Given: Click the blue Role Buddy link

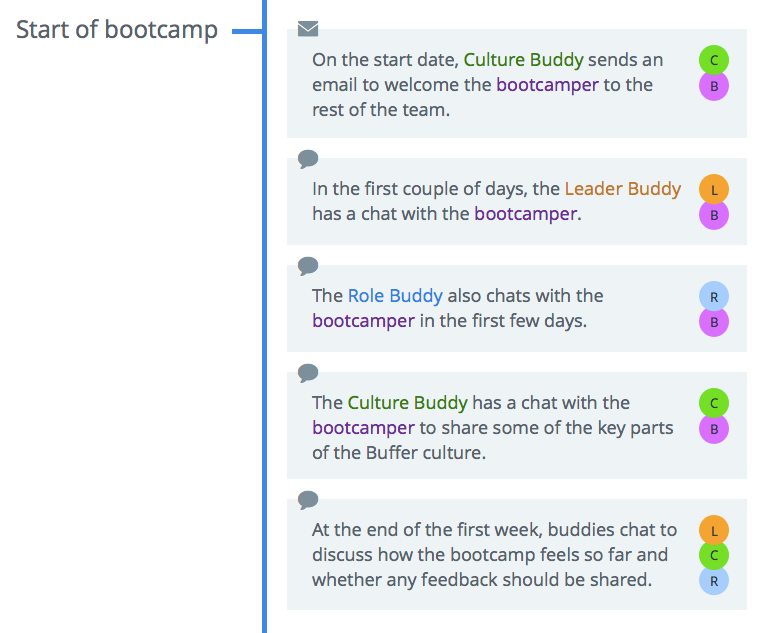Looking at the screenshot, I should point(395,296).
